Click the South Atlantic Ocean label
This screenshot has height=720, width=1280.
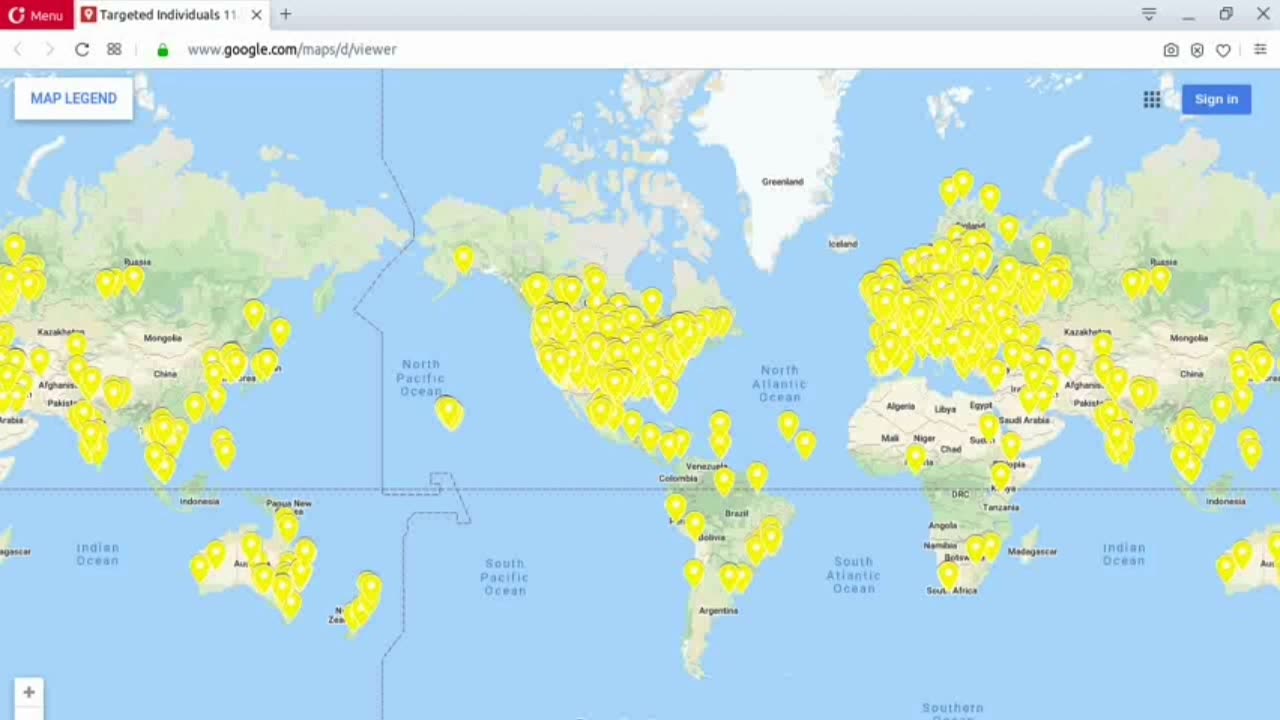pos(854,575)
